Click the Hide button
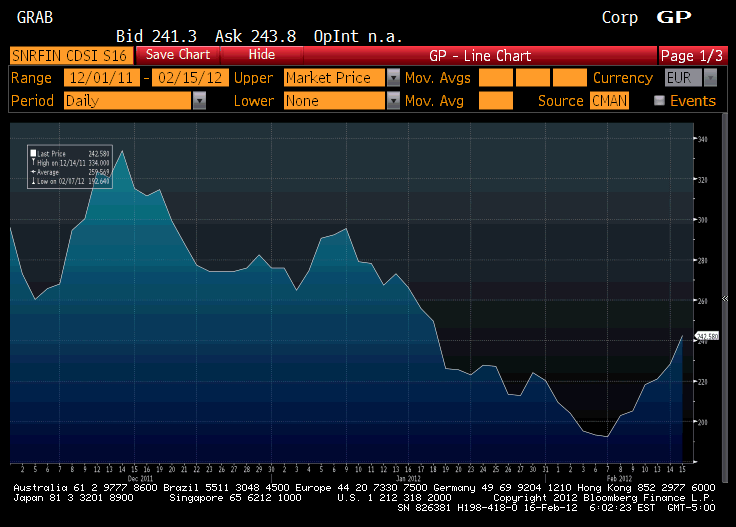736x527 pixels. (261, 55)
